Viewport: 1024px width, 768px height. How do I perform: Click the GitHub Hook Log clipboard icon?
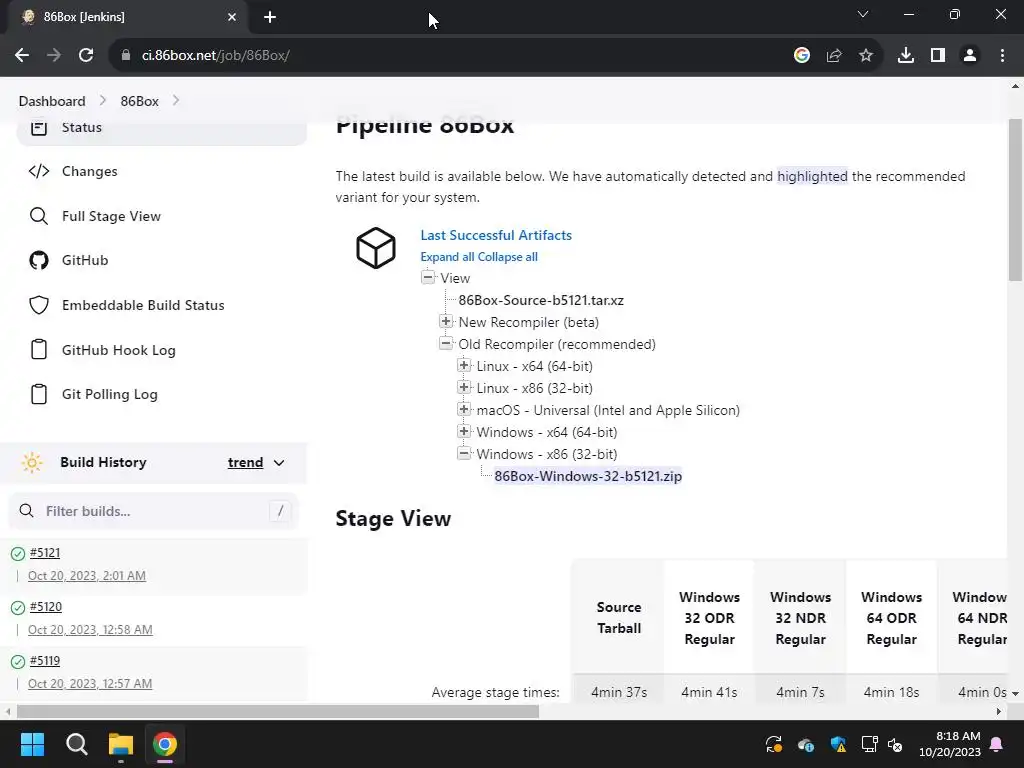39,350
